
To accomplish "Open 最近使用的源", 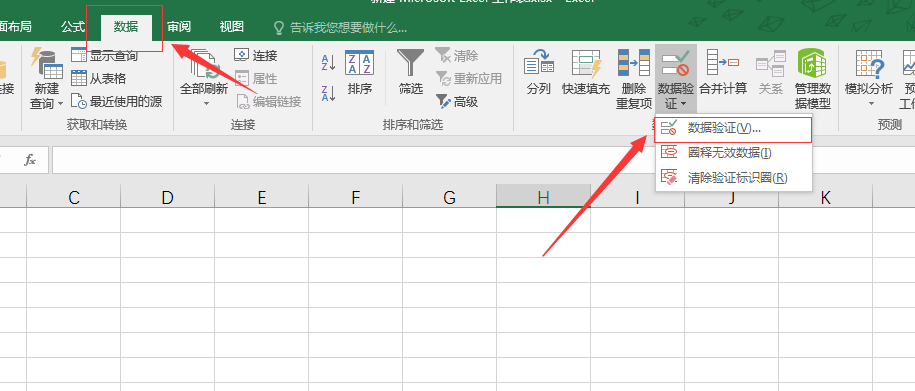I will [x=117, y=102].
